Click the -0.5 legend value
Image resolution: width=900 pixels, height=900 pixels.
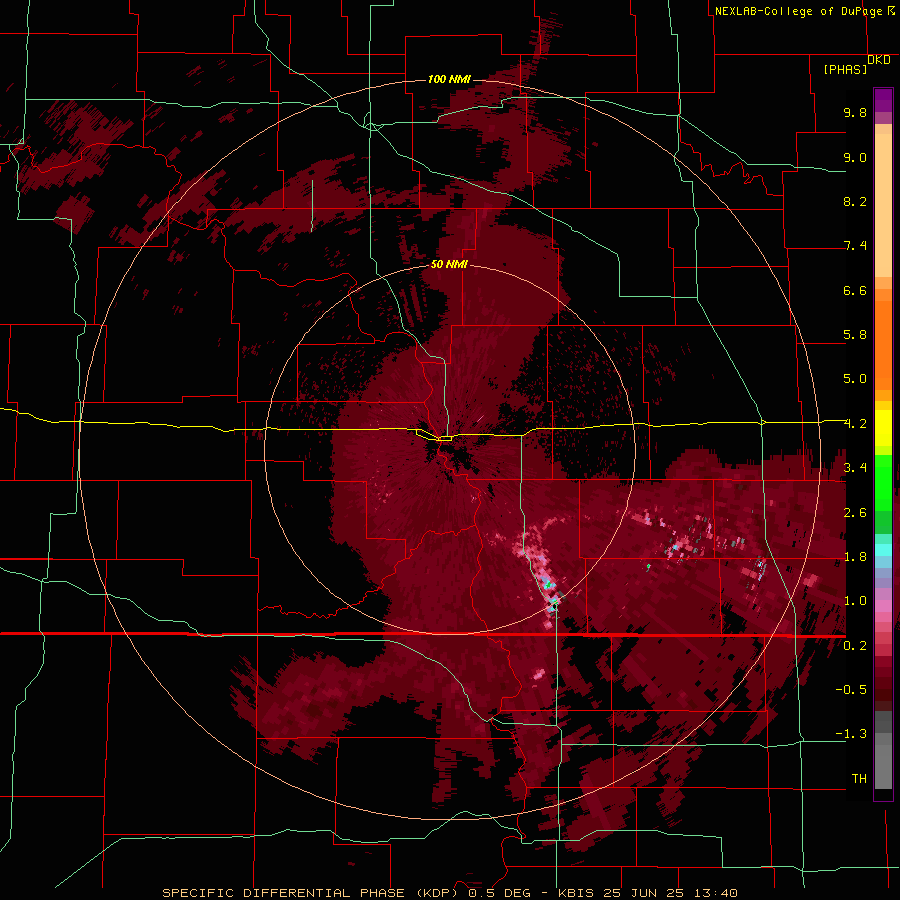(851, 690)
